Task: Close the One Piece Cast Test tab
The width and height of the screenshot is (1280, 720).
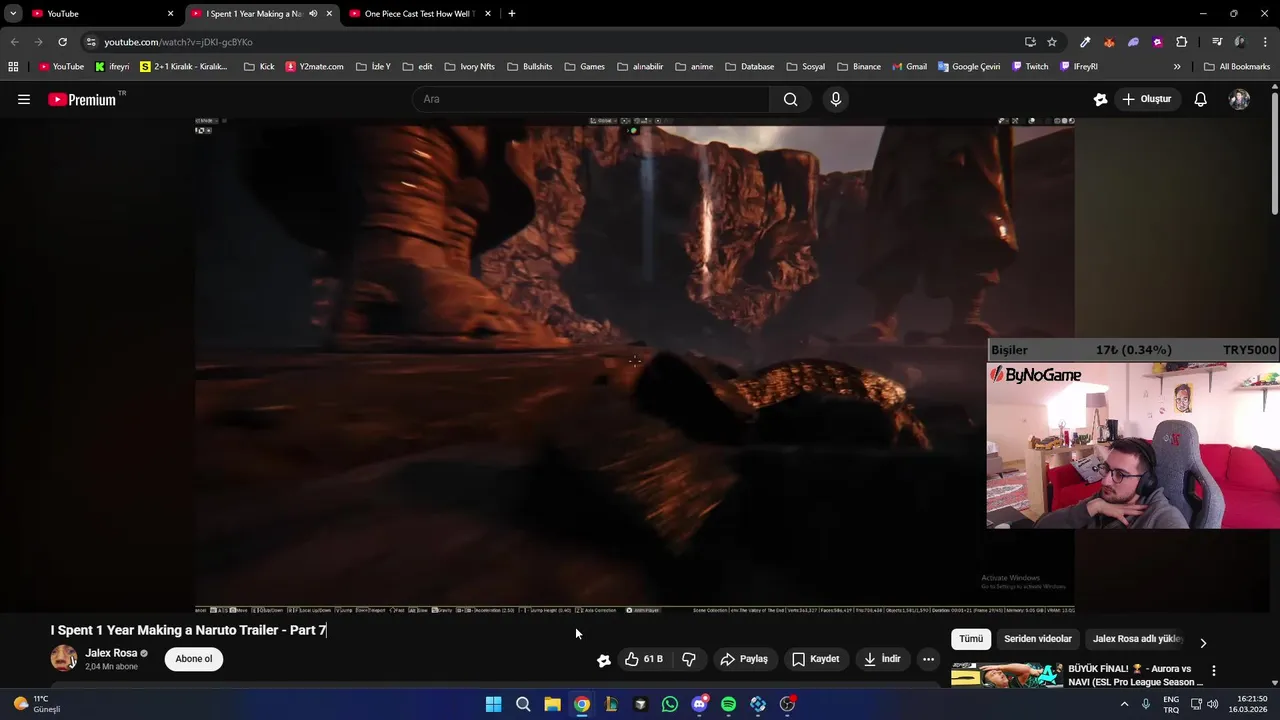Action: click(x=487, y=14)
